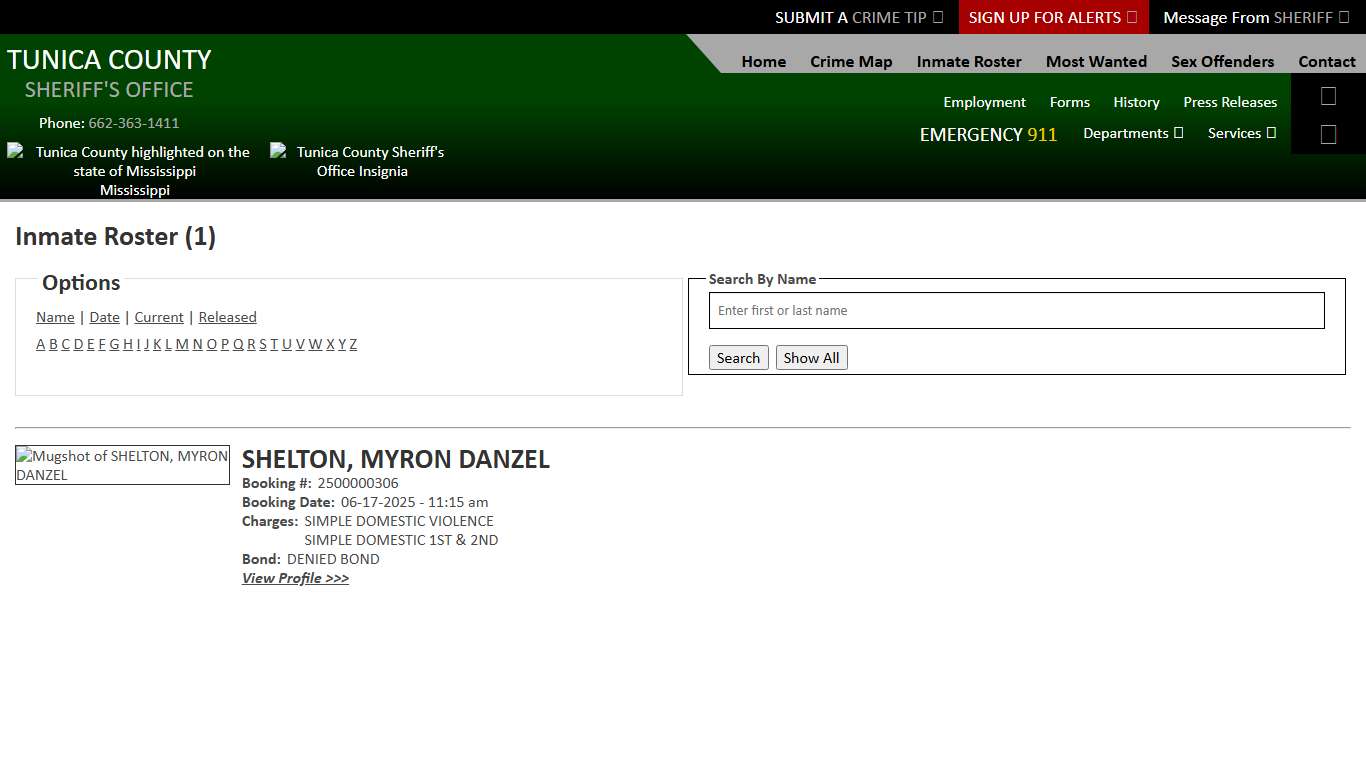This screenshot has width=1366, height=768.
Task: Click the Tunica County Sheriff's Office insignia image
Action: pos(358,161)
